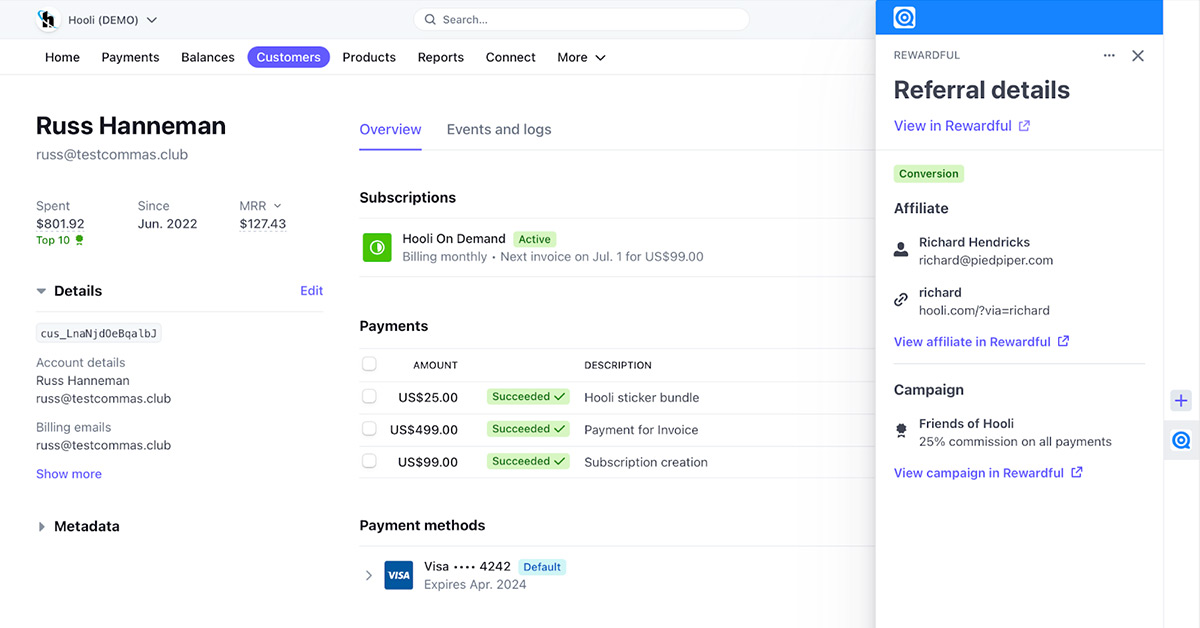
Task: Open the Hooli (DEMO) account dropdown
Action: pyautogui.click(x=112, y=20)
